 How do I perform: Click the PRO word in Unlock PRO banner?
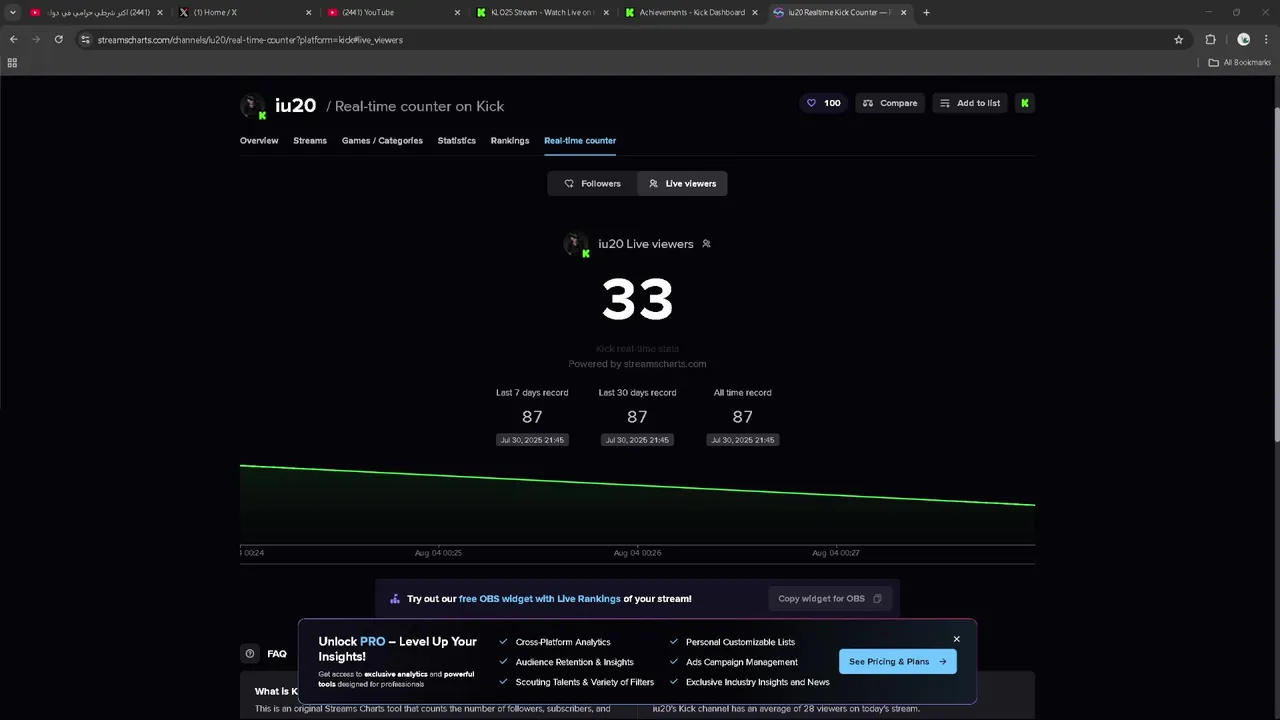372,641
